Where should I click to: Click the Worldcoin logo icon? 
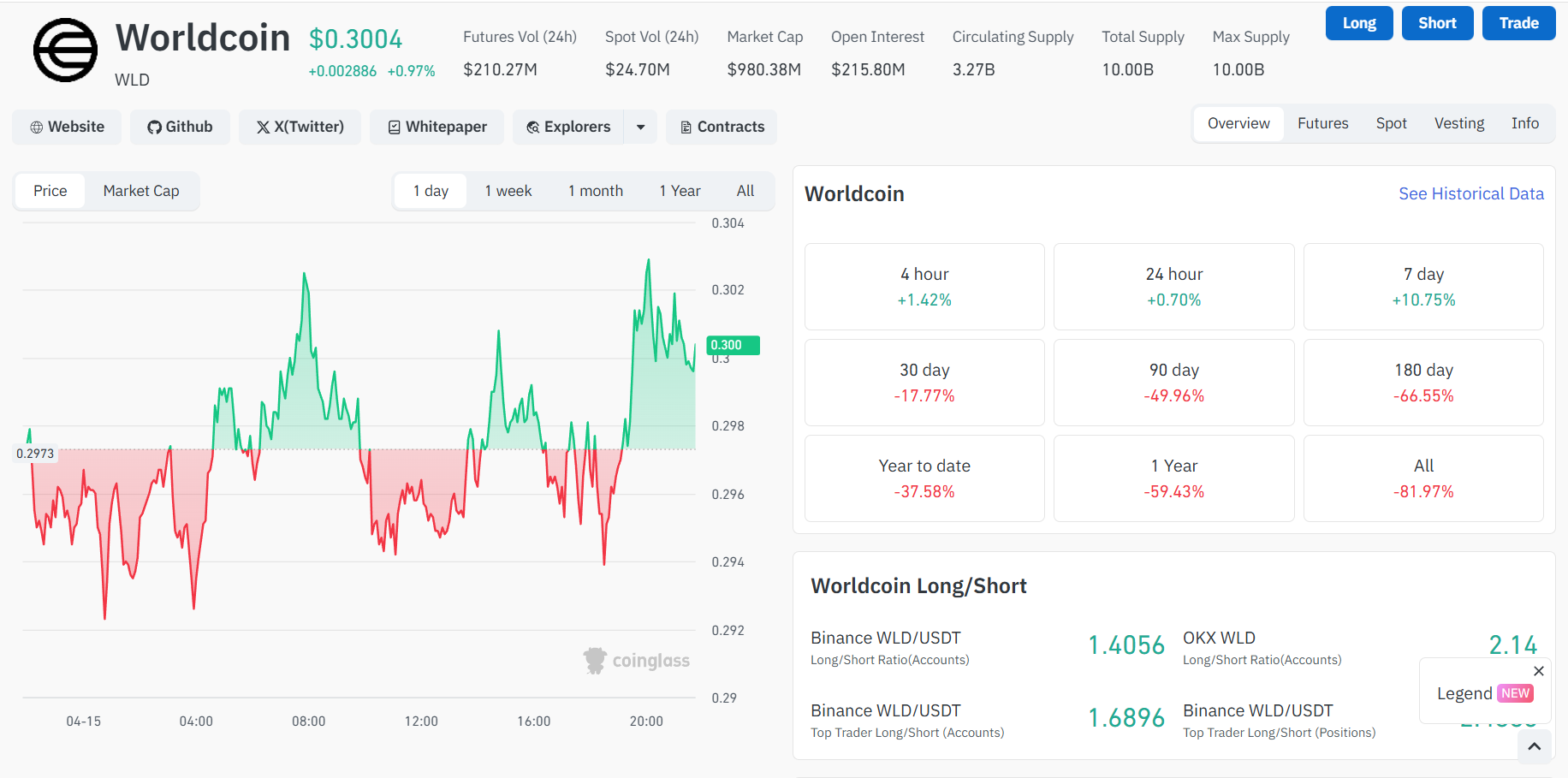click(65, 50)
